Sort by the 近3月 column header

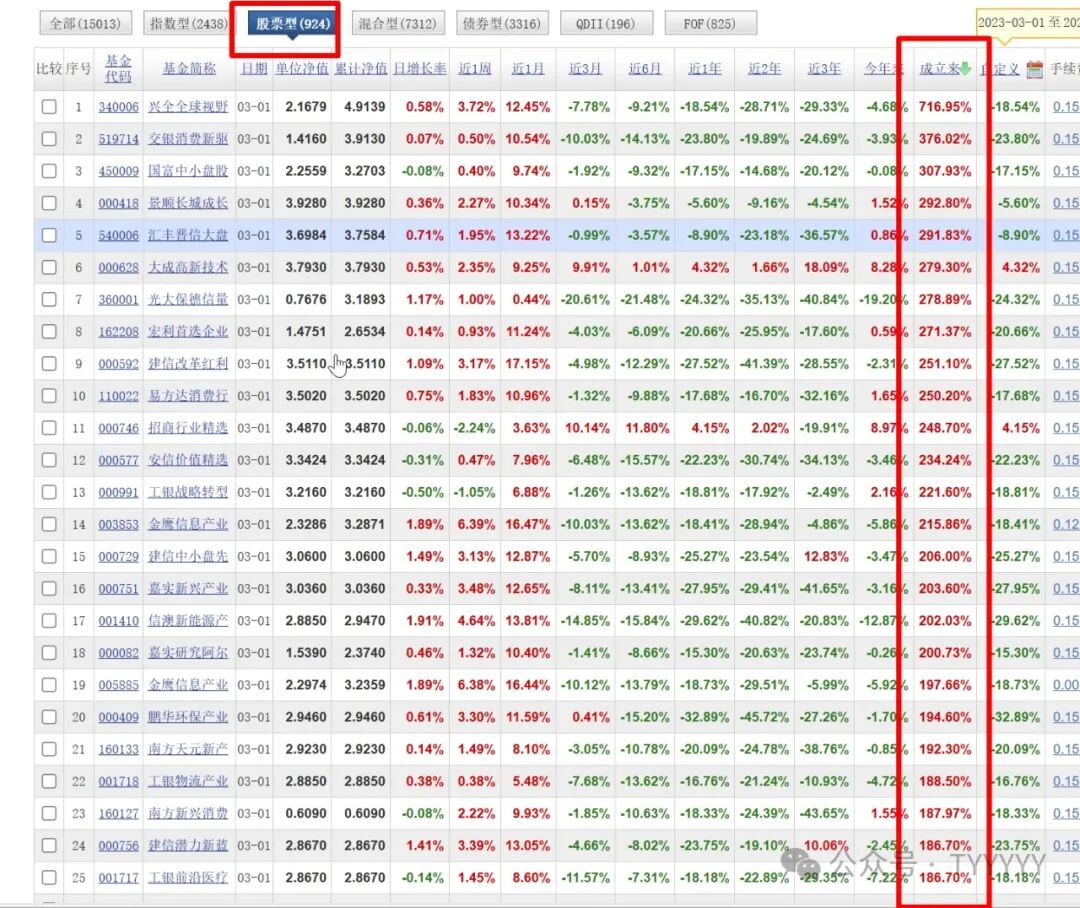pos(585,69)
